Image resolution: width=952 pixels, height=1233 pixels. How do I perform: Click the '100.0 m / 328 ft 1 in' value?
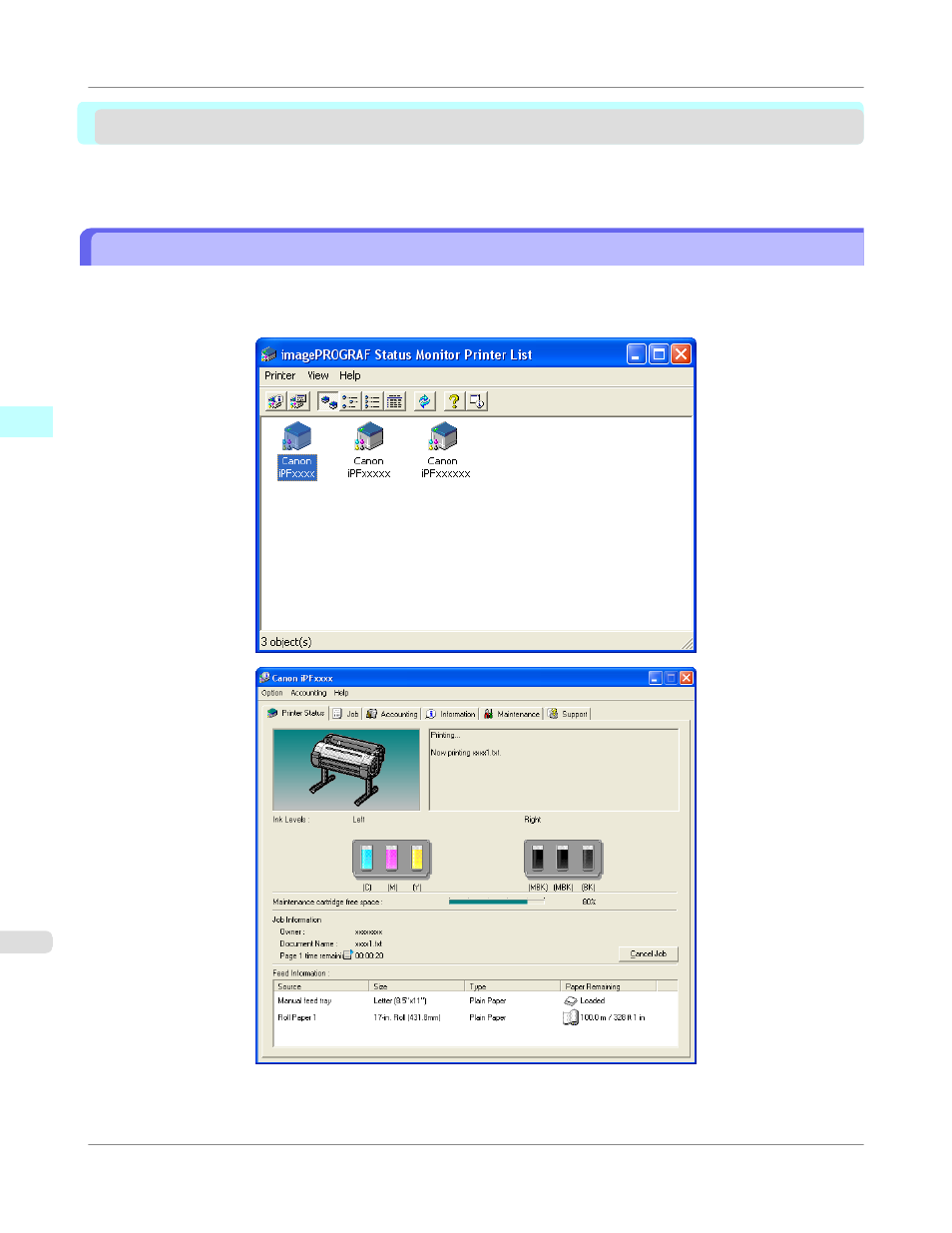(613, 1018)
